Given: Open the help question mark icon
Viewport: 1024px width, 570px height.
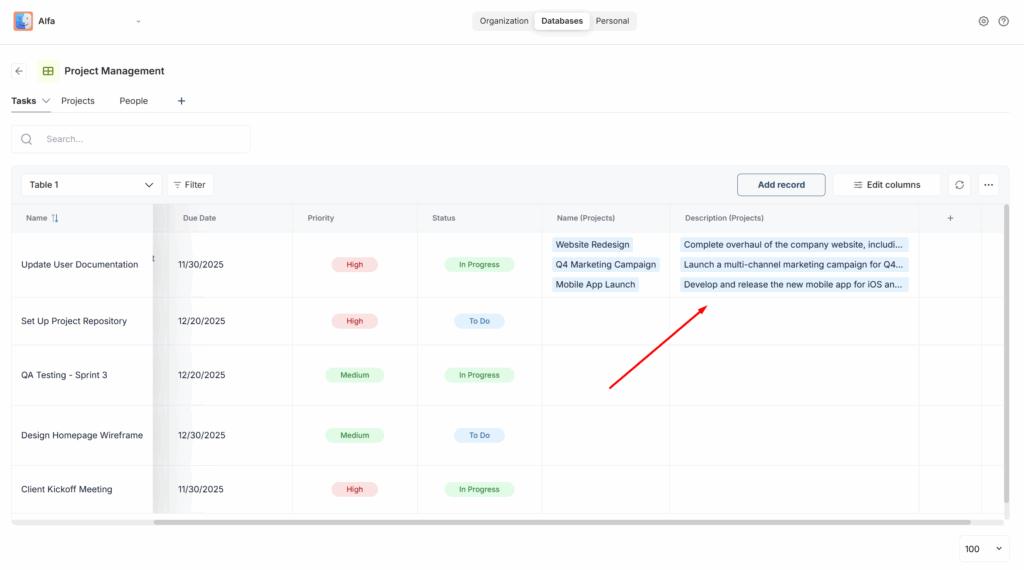Looking at the screenshot, I should click(x=1003, y=21).
